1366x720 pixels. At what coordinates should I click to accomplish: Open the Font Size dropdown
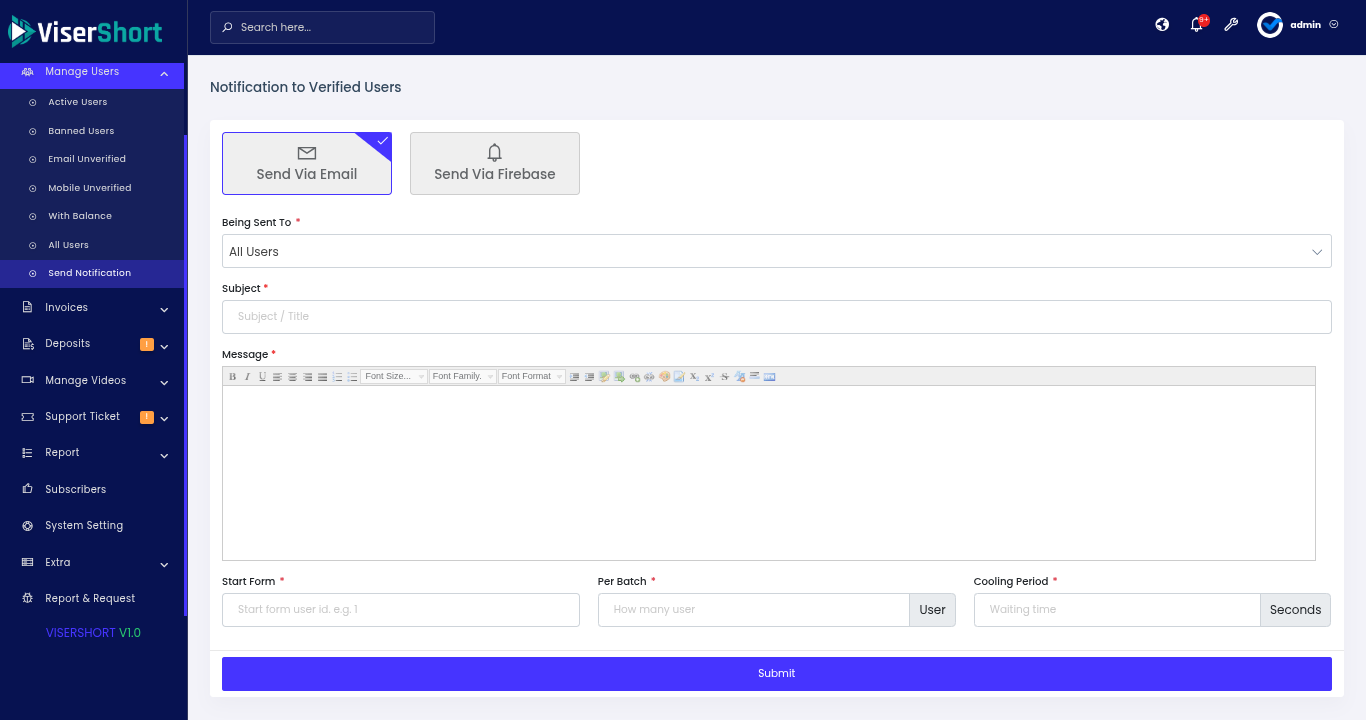pyautogui.click(x=394, y=377)
